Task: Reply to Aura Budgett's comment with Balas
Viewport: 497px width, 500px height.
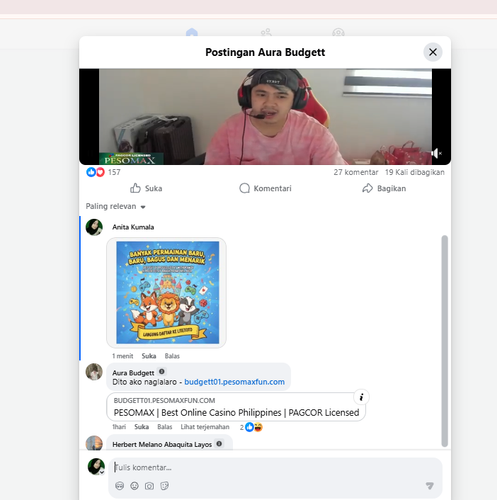Action: coord(165,427)
